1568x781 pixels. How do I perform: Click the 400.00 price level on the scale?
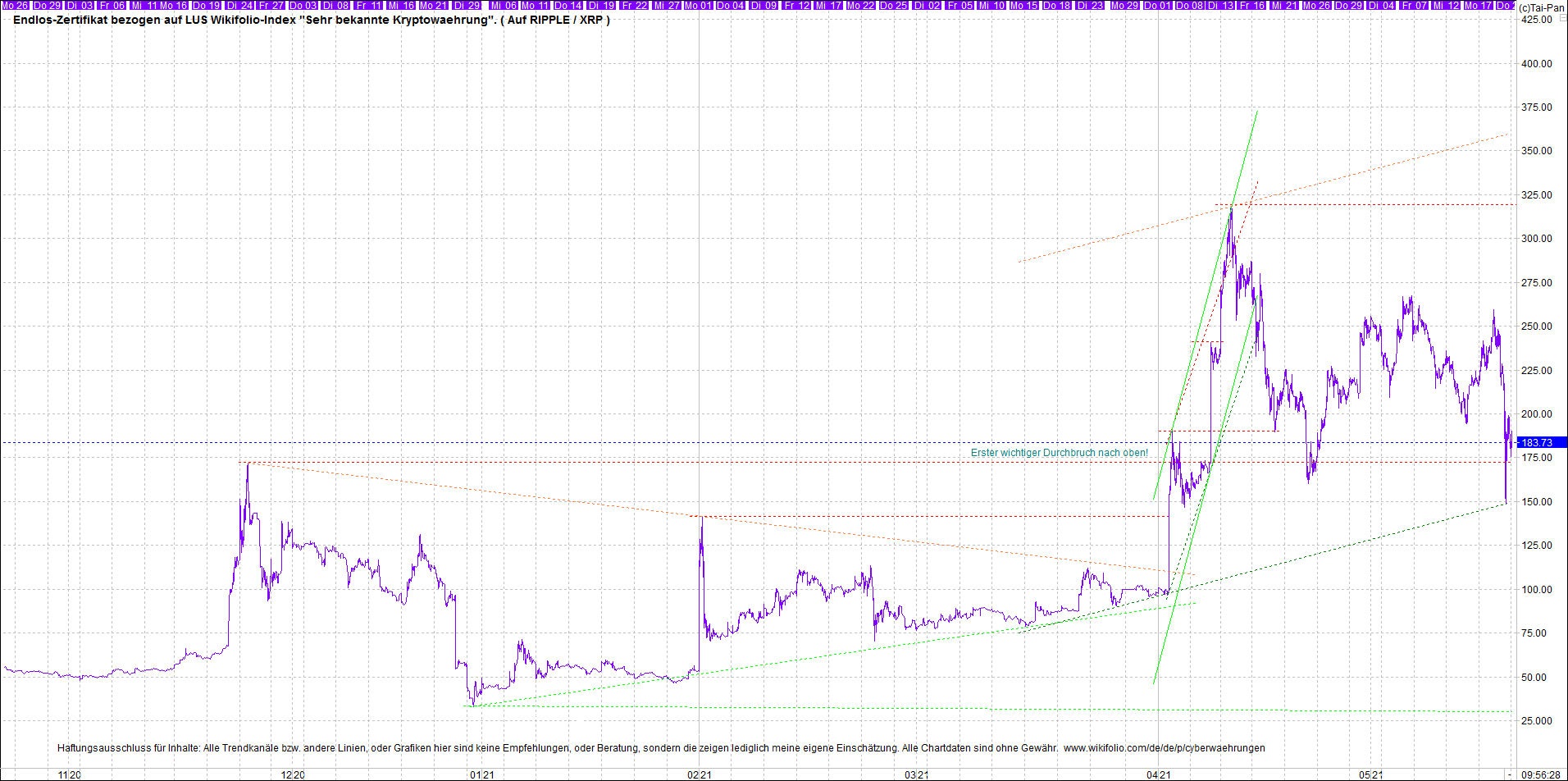click(x=1537, y=63)
